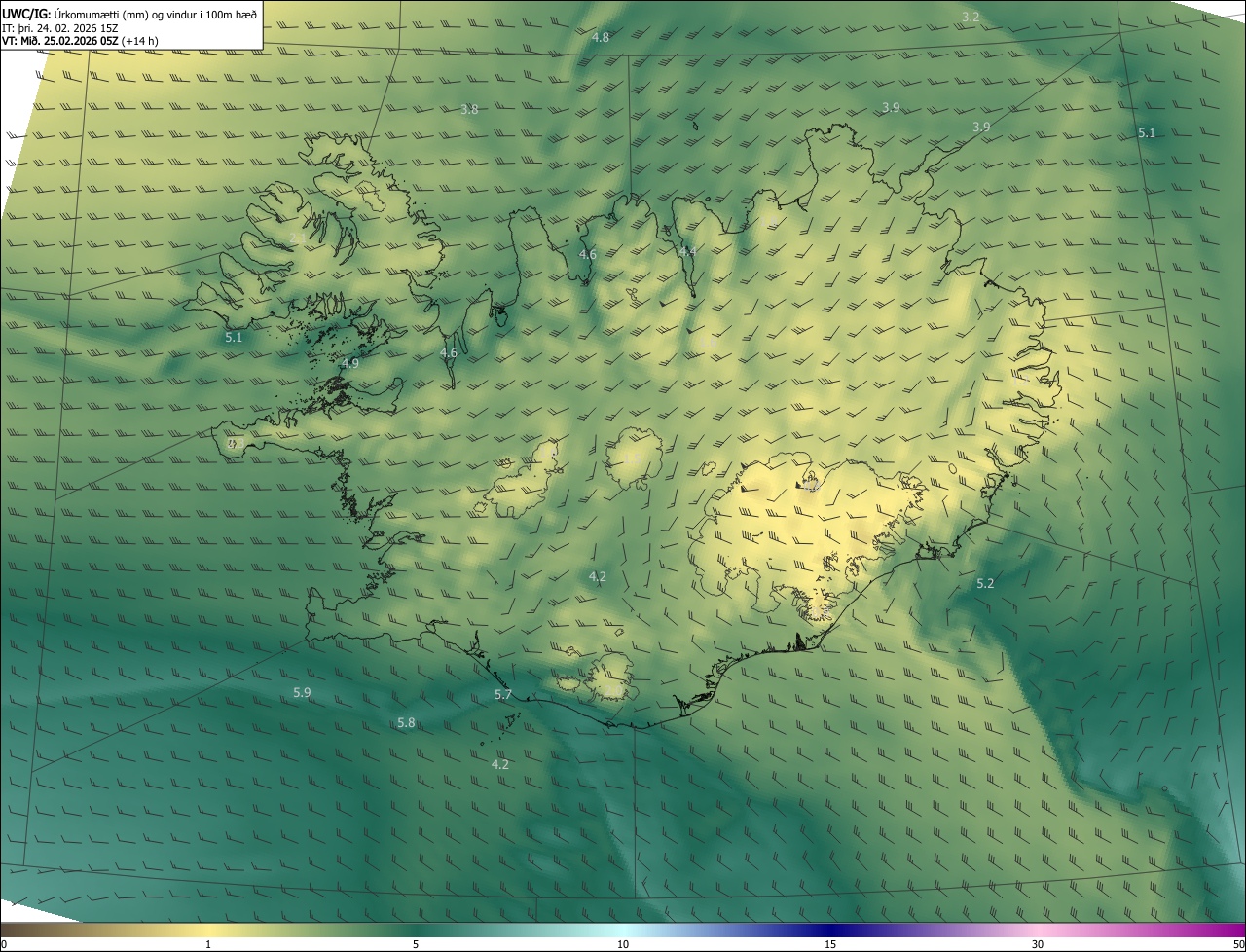Select the 4.8 precipitable water value
The image size is (1246, 952).
(x=601, y=37)
